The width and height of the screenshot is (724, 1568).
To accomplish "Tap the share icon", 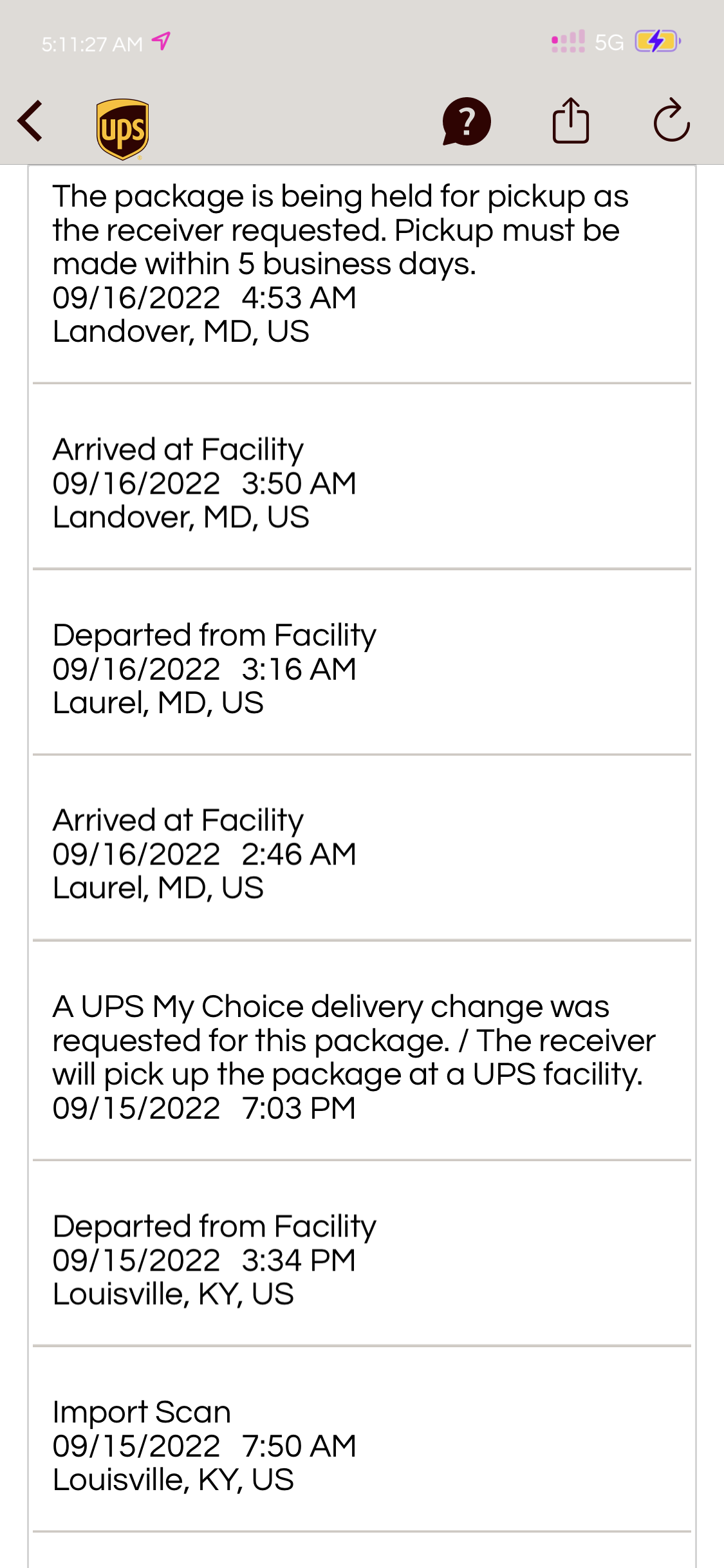I will [571, 120].
